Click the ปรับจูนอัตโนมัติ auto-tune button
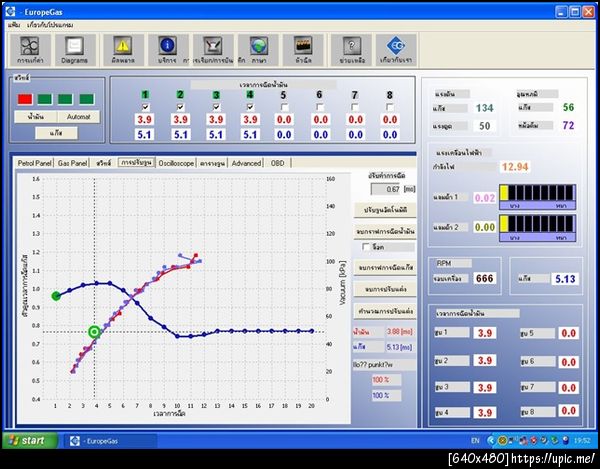Image resolution: width=600 pixels, height=469 pixels. point(385,210)
